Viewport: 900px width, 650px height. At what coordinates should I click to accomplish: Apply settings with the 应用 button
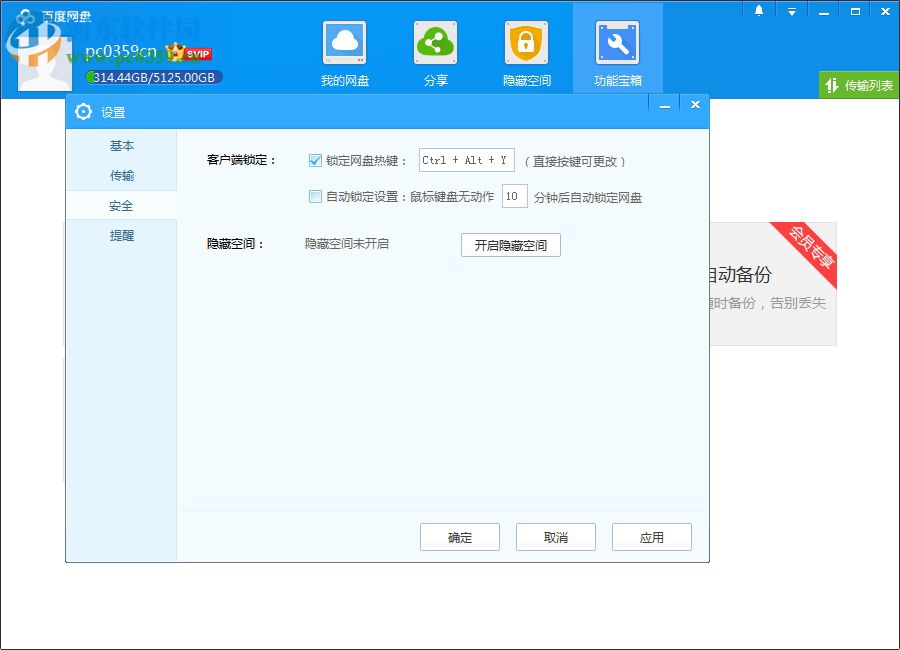[x=651, y=536]
